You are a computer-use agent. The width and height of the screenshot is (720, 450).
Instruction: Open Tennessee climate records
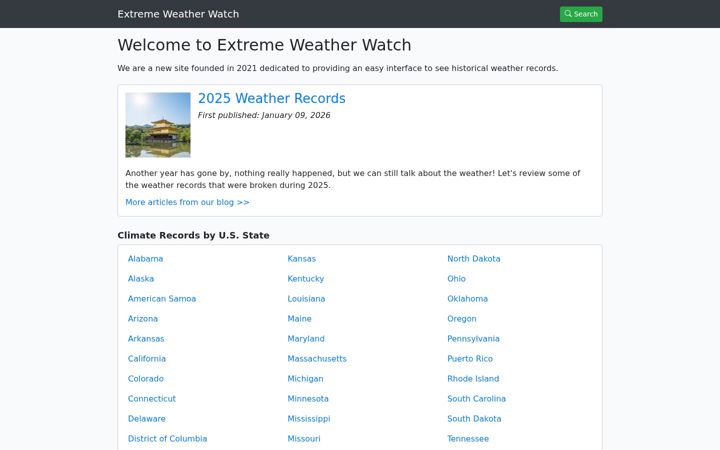pos(468,439)
